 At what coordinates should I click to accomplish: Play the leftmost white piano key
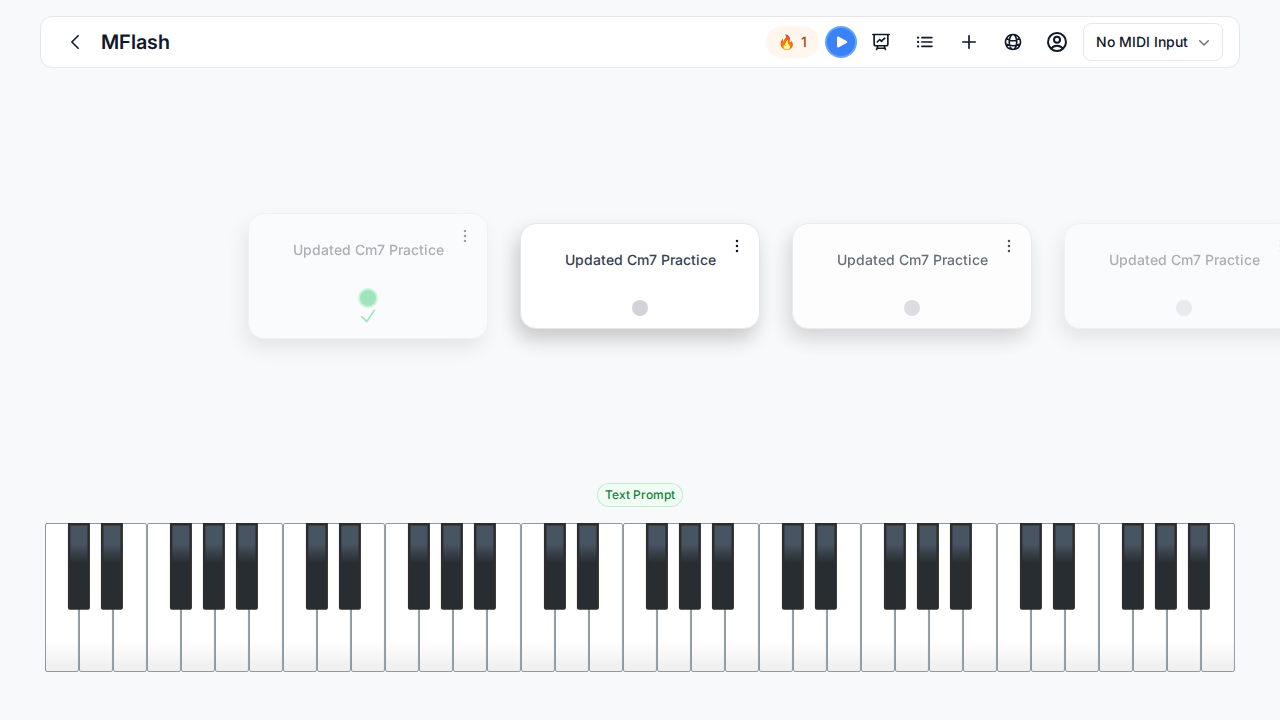coord(60,640)
